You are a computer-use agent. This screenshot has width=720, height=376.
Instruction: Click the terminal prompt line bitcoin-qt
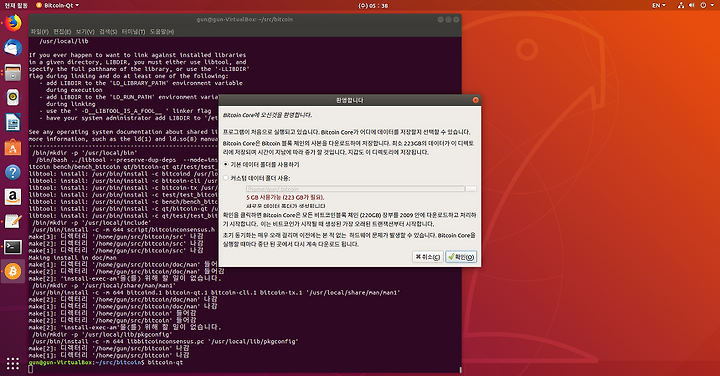(106, 363)
